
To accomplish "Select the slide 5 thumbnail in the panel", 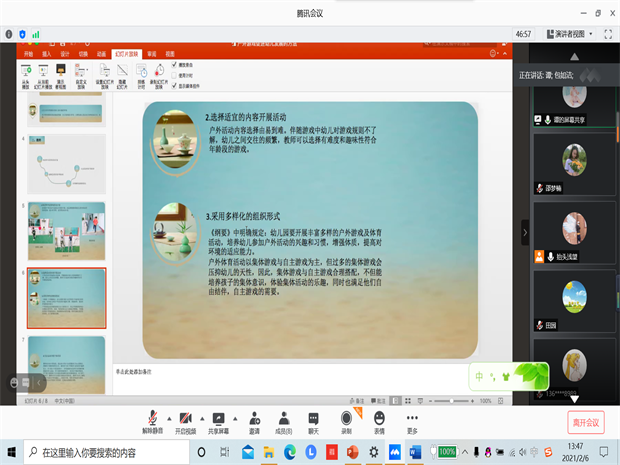I will tap(68, 228).
